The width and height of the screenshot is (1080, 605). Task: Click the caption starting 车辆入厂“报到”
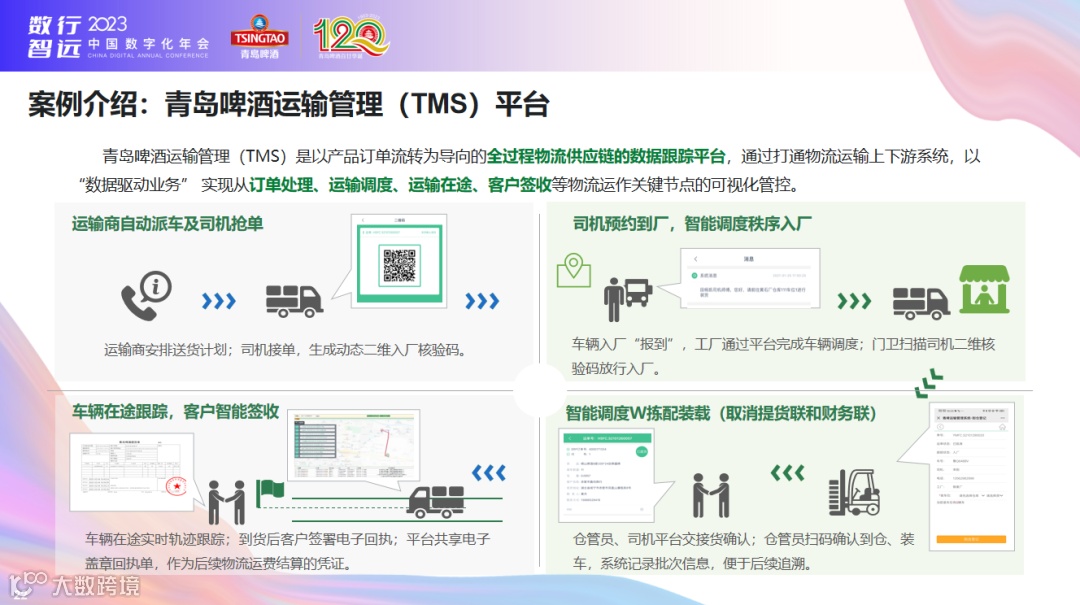click(783, 356)
